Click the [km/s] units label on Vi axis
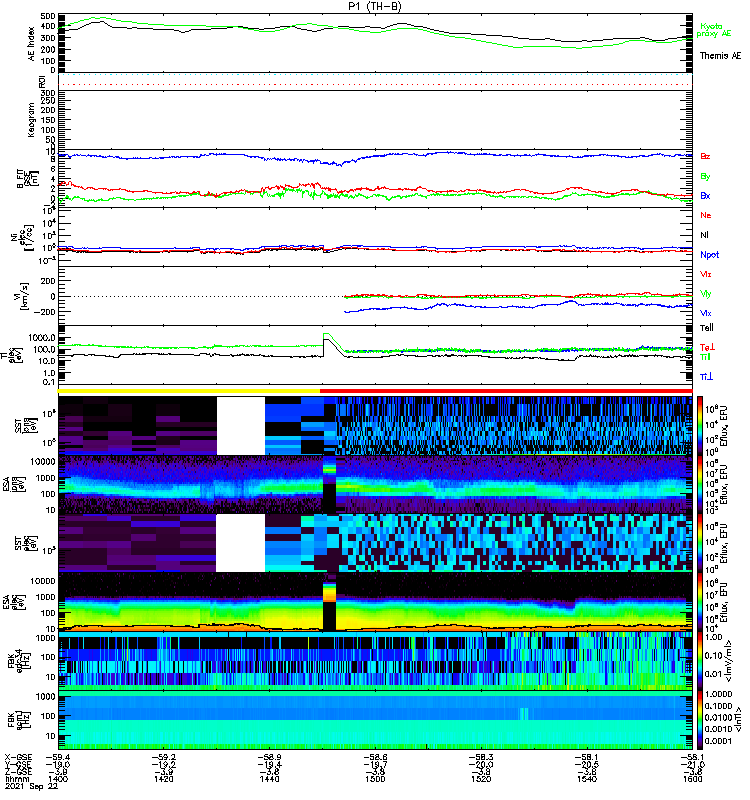Viewport: 750px width, 800px height. pyautogui.click(x=23, y=296)
